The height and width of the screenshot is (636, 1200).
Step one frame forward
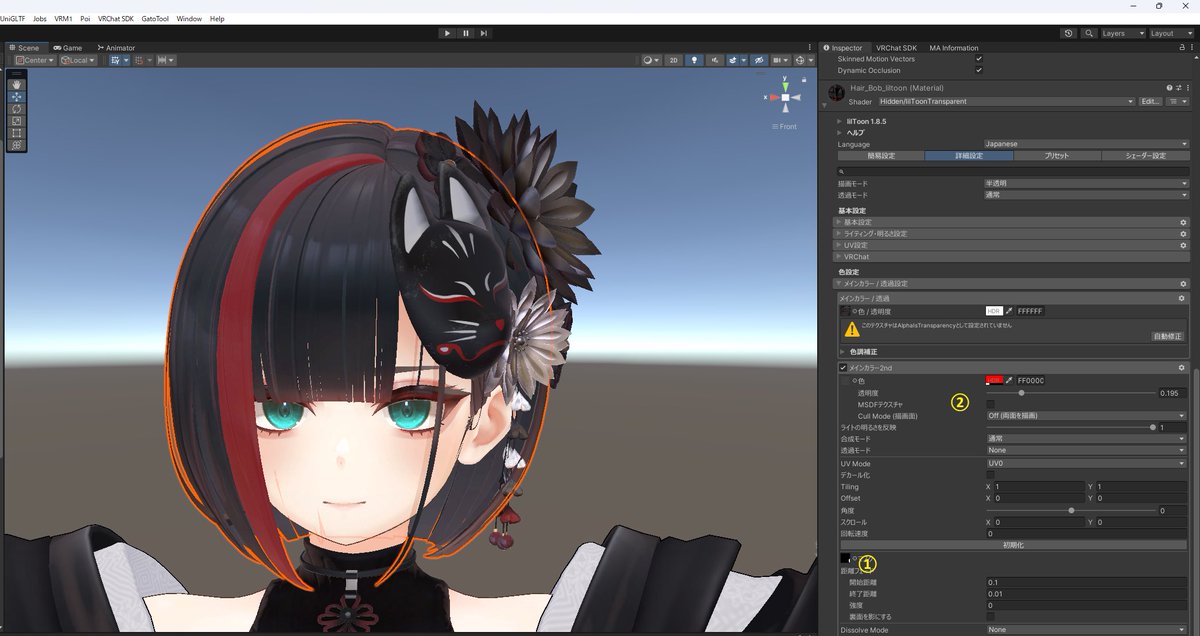click(485, 33)
